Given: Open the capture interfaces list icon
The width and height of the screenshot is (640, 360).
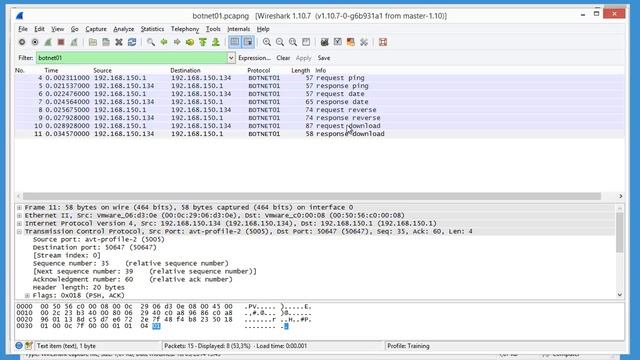Looking at the screenshot, I should pyautogui.click(x=22, y=42).
